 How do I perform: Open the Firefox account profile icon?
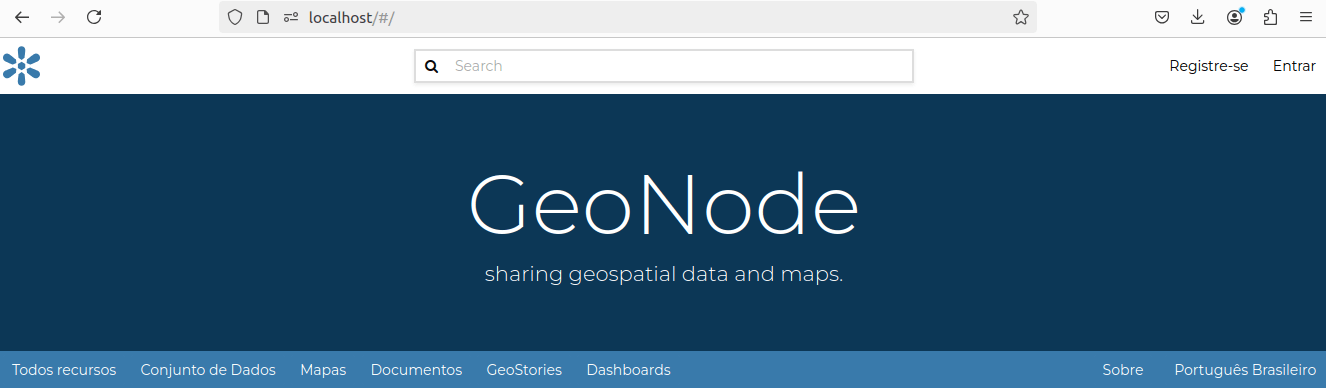click(1235, 17)
